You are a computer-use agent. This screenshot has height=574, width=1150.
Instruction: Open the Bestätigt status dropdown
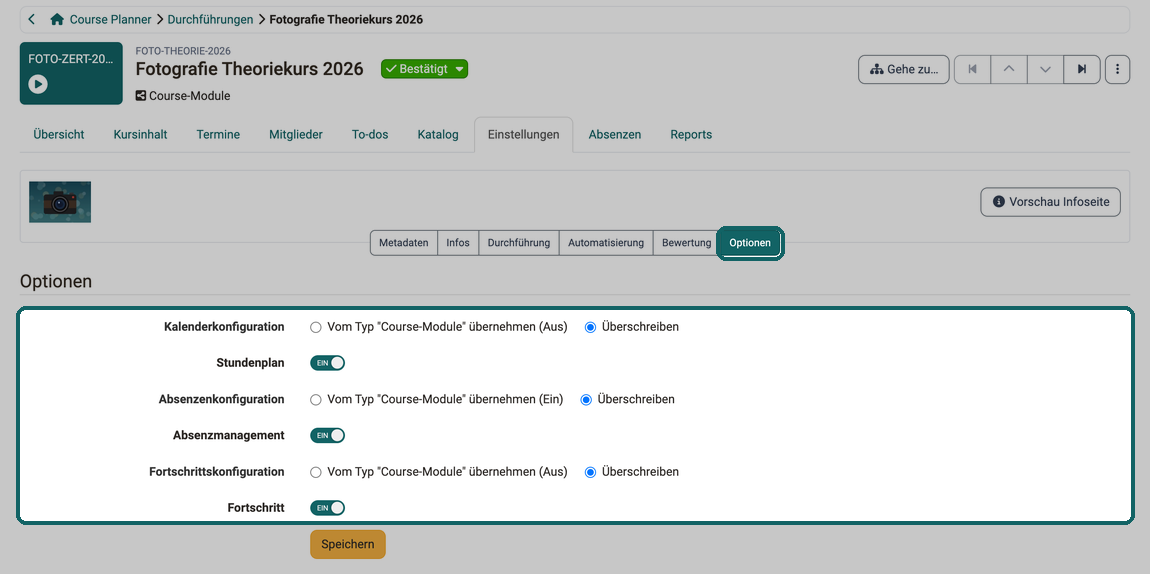click(x=424, y=69)
